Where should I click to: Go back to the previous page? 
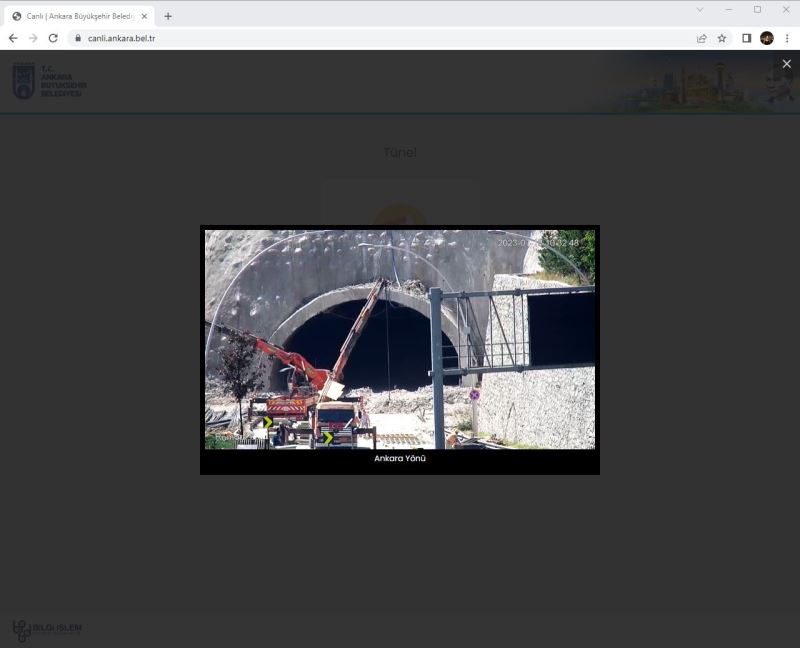[x=13, y=38]
